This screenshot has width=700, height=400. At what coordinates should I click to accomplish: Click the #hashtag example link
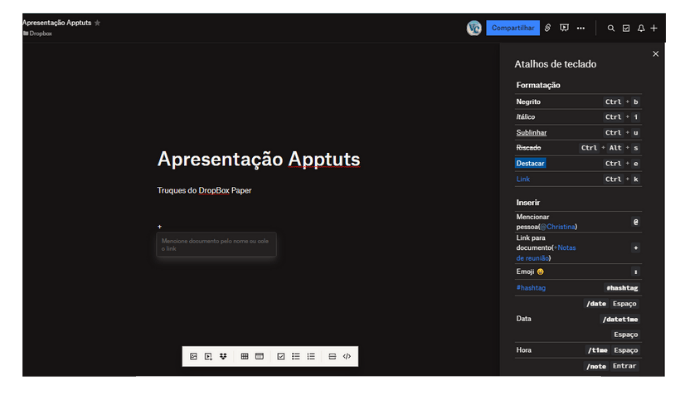531,288
